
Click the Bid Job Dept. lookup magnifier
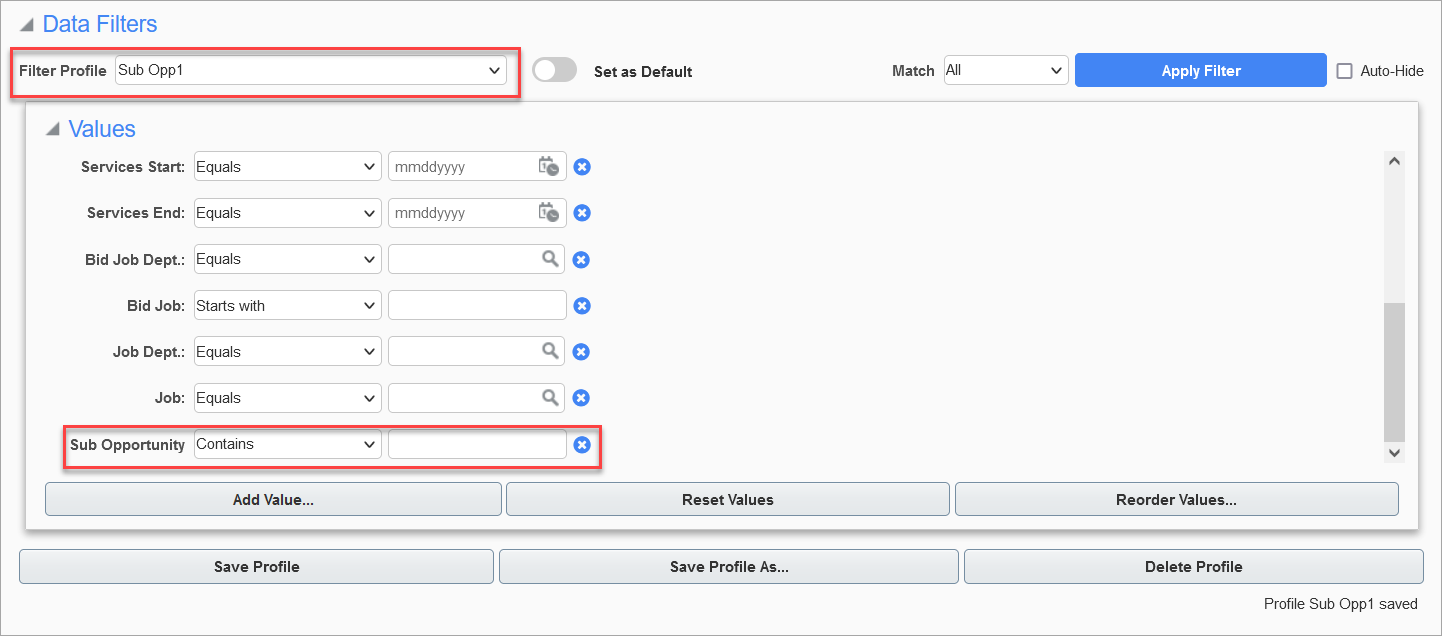click(x=550, y=259)
